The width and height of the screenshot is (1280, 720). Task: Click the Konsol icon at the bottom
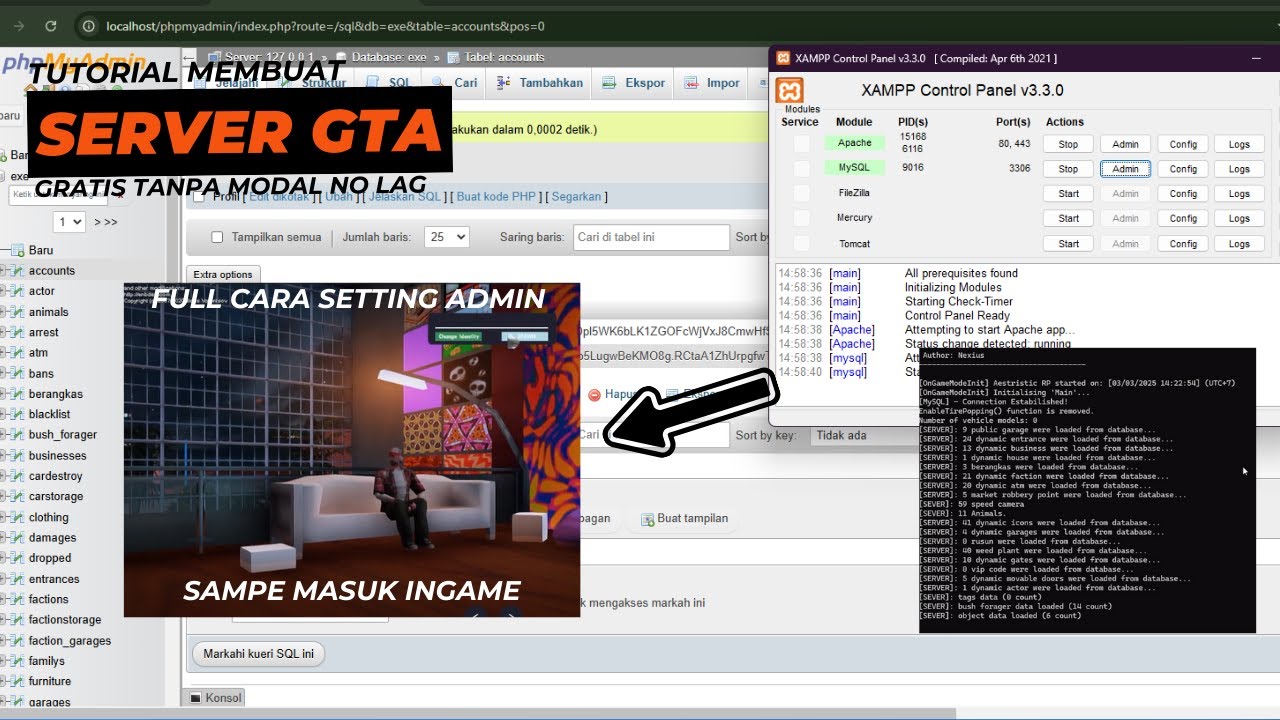(197, 698)
